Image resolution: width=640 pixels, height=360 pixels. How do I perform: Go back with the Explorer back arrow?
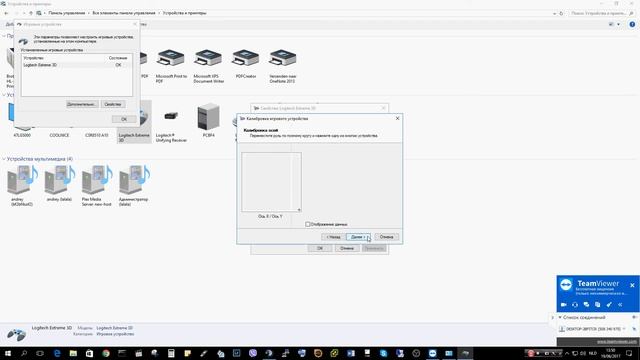pyautogui.click(x=6, y=13)
